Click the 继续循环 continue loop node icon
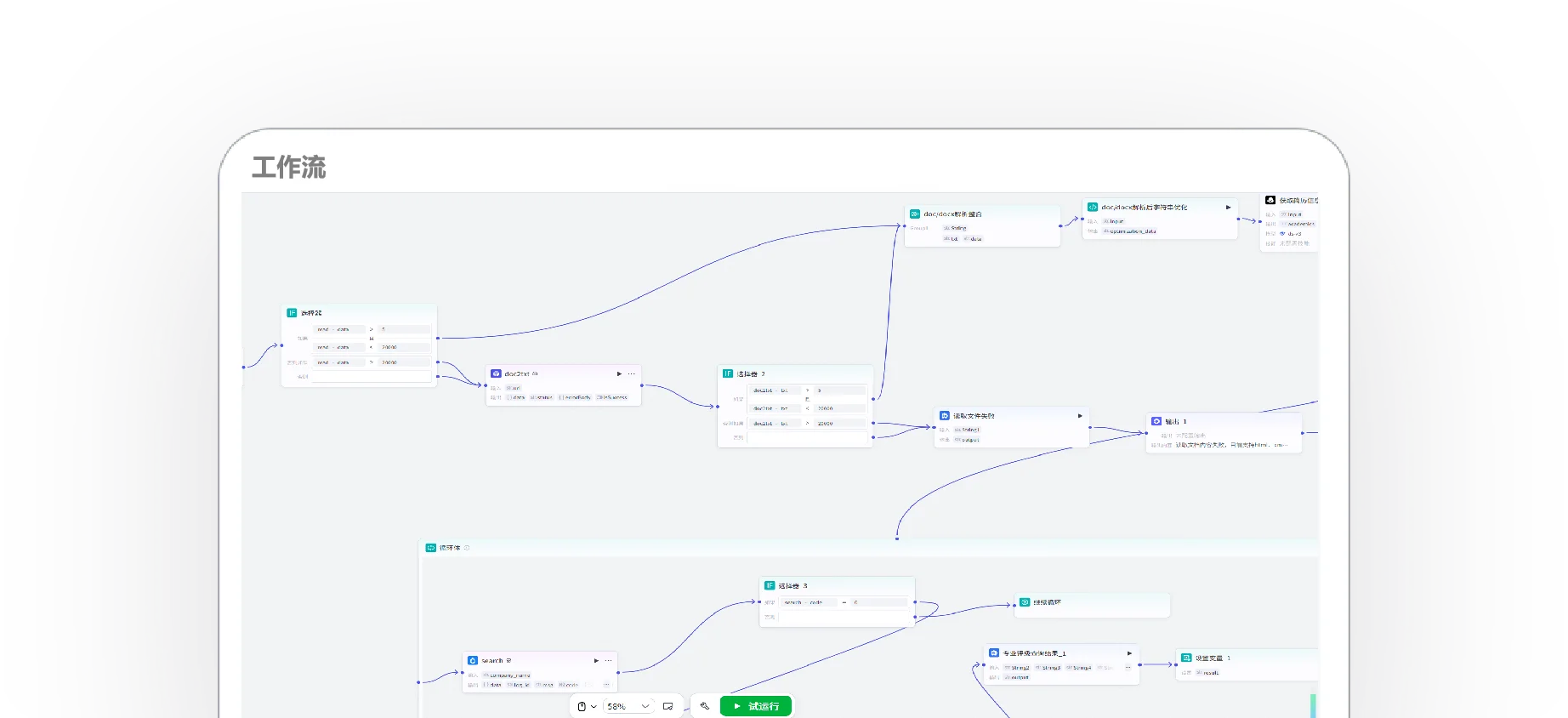Screen dimensions: 1568x718 point(1025,602)
